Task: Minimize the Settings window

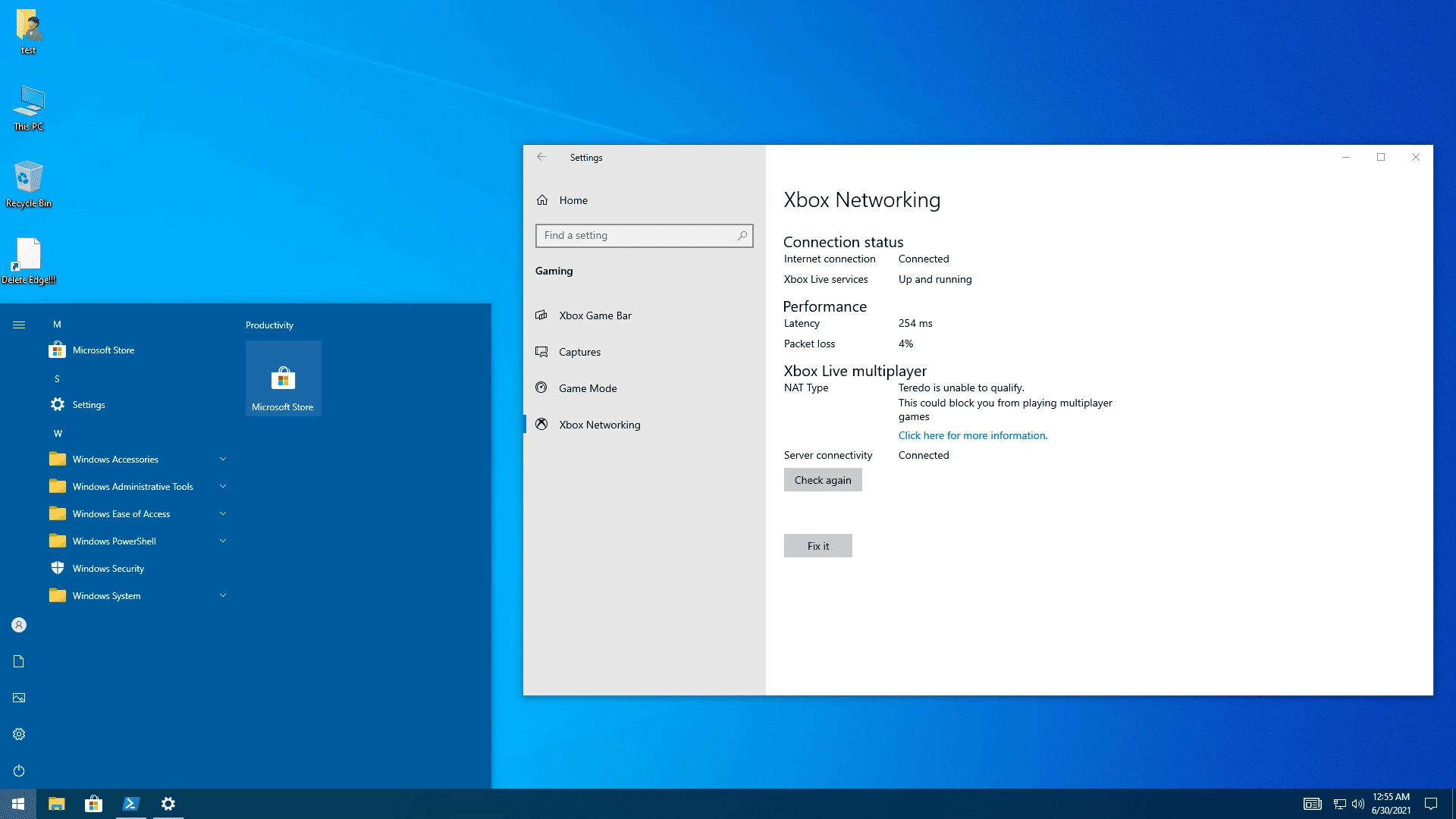Action: (1346, 157)
